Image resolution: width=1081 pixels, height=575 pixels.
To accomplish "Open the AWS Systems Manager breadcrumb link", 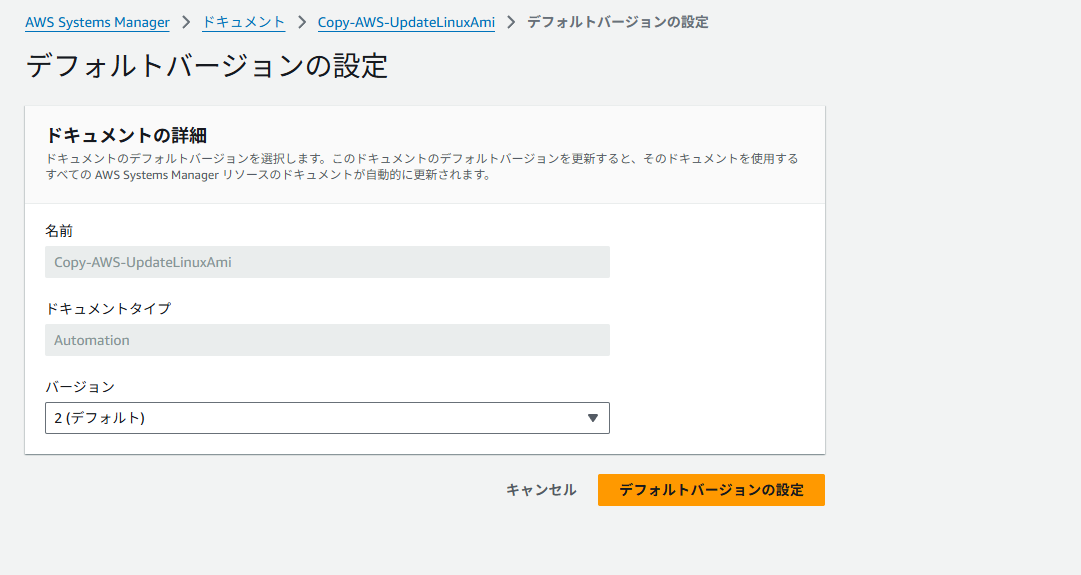I will [97, 22].
